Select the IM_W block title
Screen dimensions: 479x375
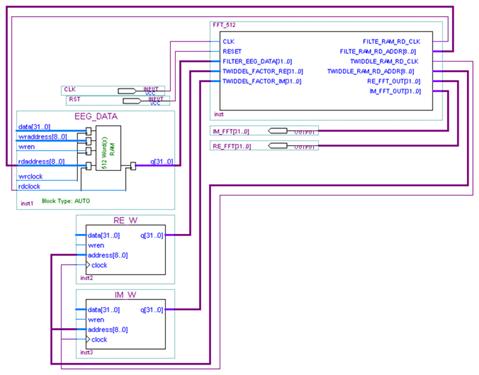click(x=125, y=295)
